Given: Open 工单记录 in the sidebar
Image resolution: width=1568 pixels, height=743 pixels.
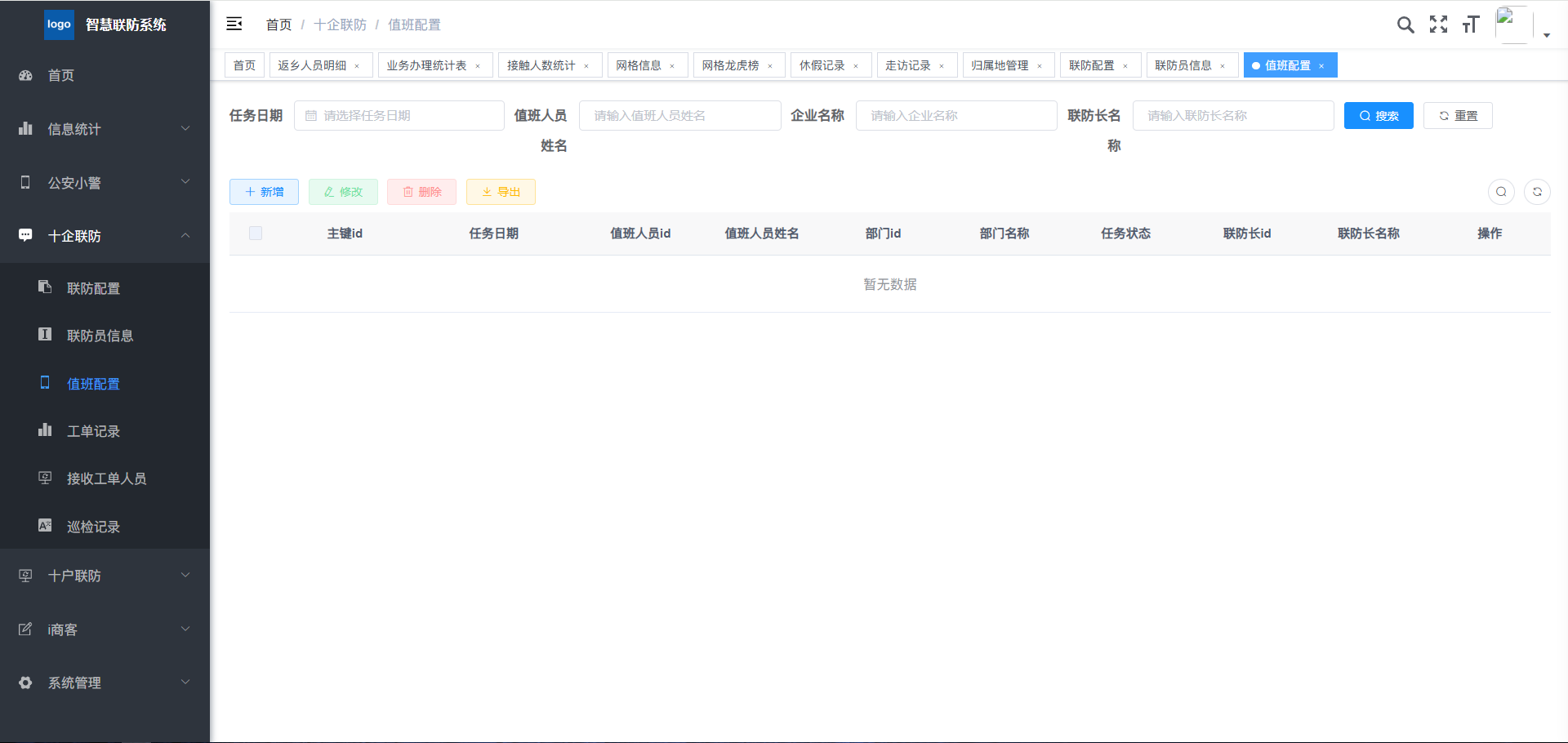Looking at the screenshot, I should tap(105, 430).
